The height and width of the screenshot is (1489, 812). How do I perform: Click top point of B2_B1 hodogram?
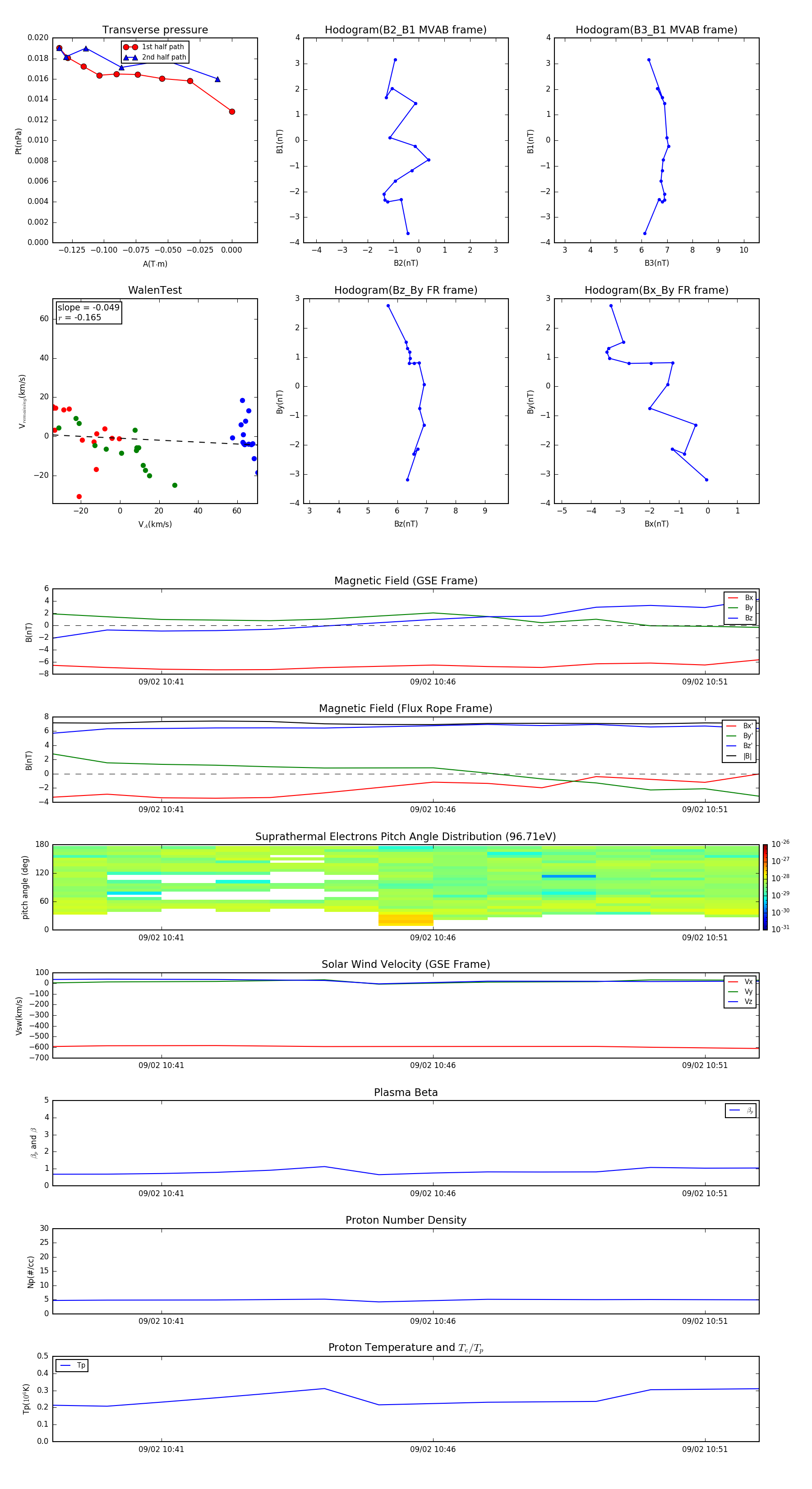395,60
